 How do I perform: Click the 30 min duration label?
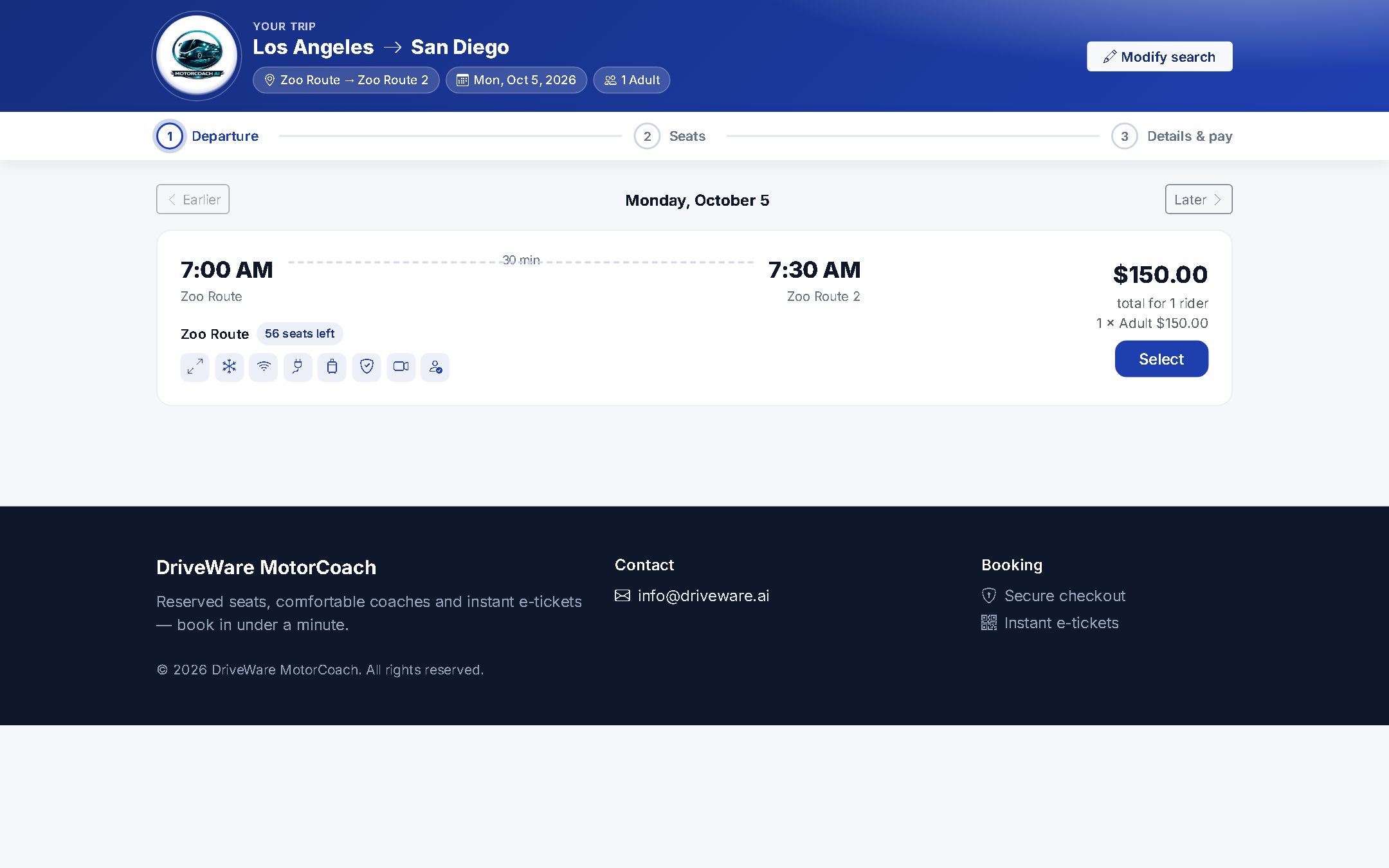521,260
